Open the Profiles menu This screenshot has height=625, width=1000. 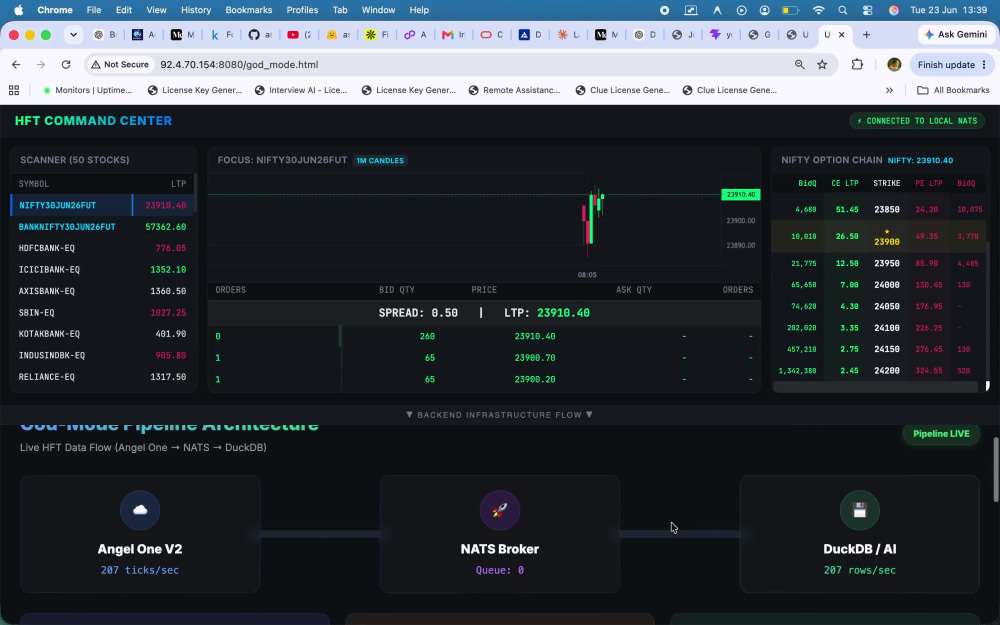click(302, 10)
